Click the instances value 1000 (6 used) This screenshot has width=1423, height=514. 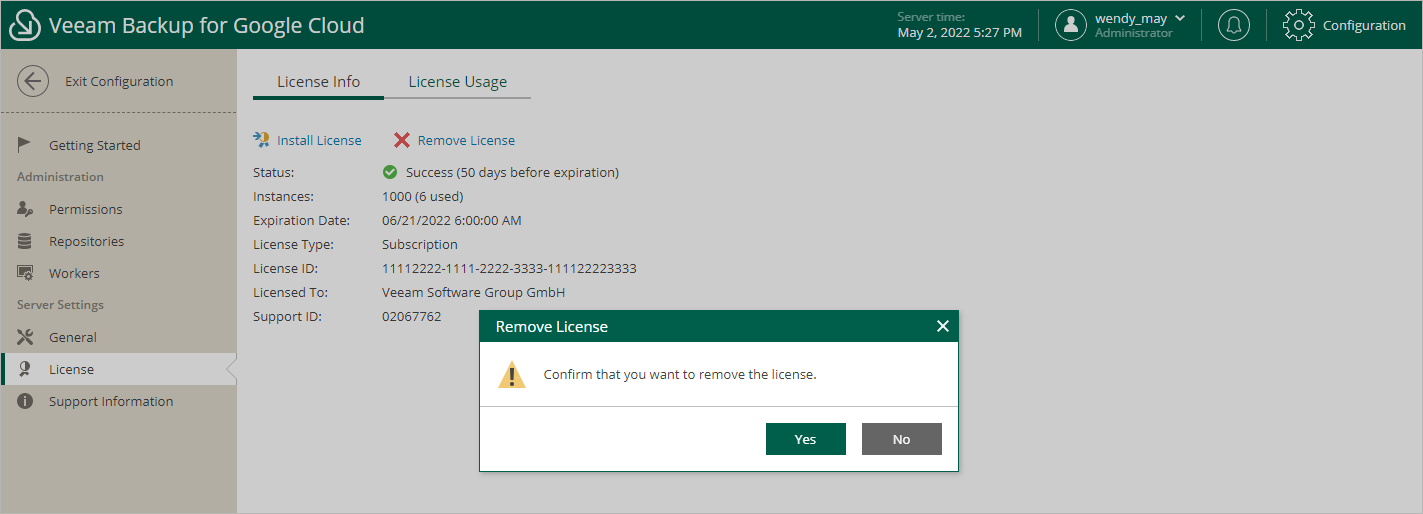coord(422,196)
